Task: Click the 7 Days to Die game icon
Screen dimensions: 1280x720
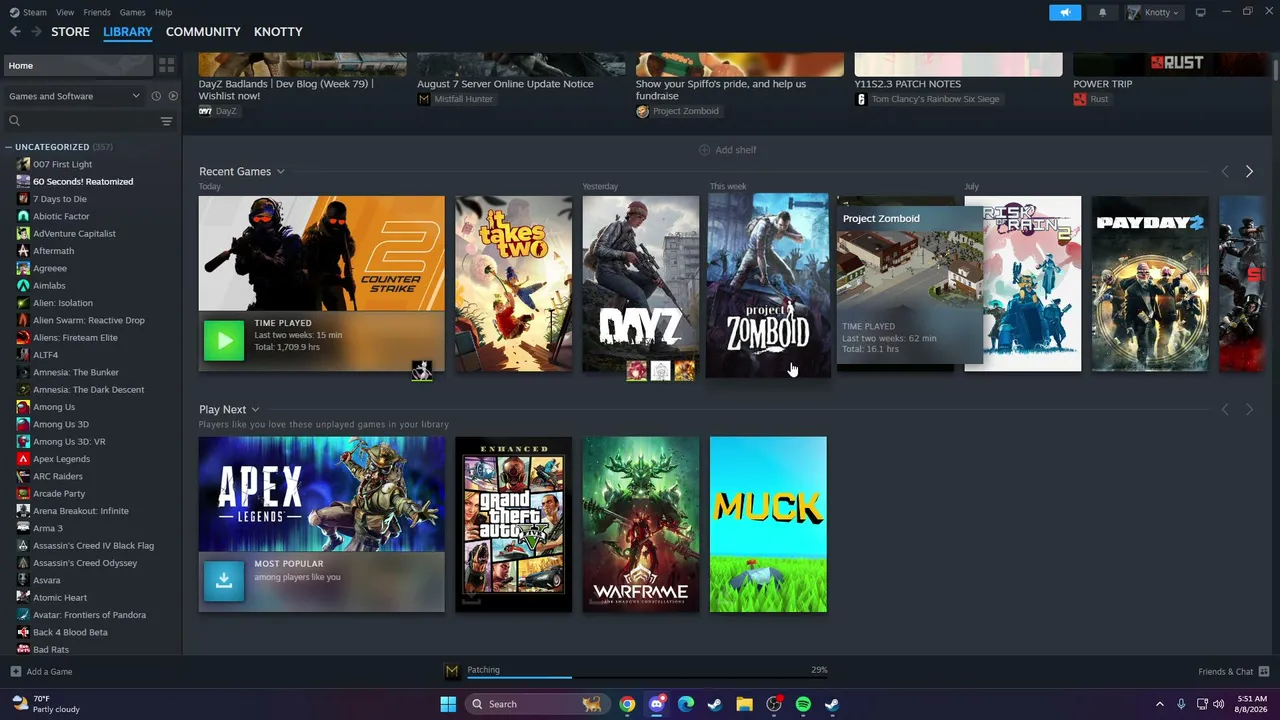Action: (23, 199)
